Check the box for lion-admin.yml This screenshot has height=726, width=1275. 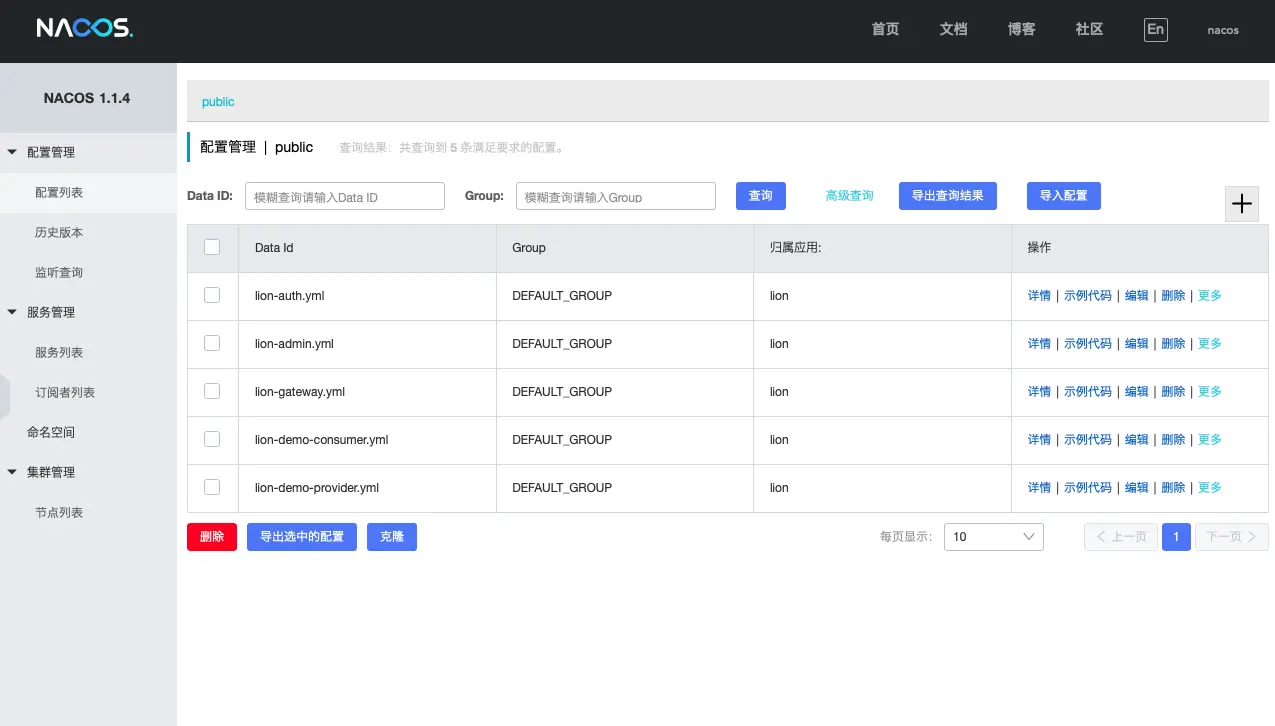point(212,343)
